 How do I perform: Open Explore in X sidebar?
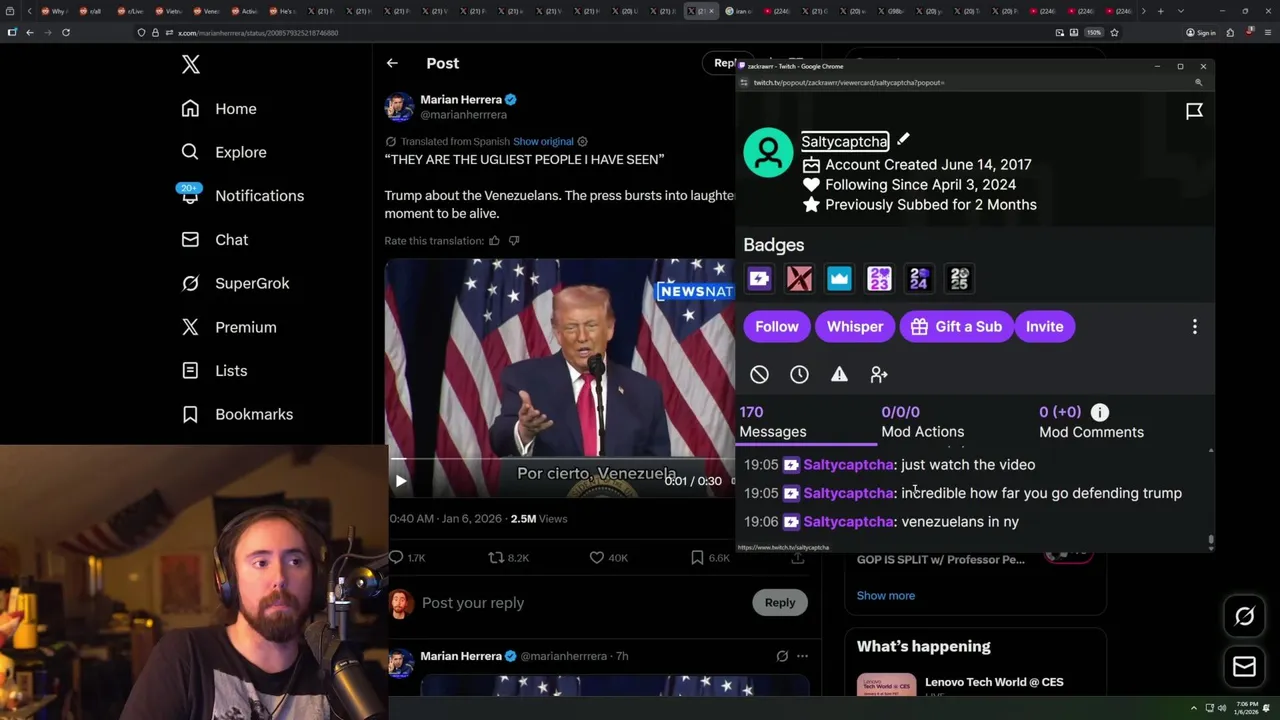(x=224, y=152)
